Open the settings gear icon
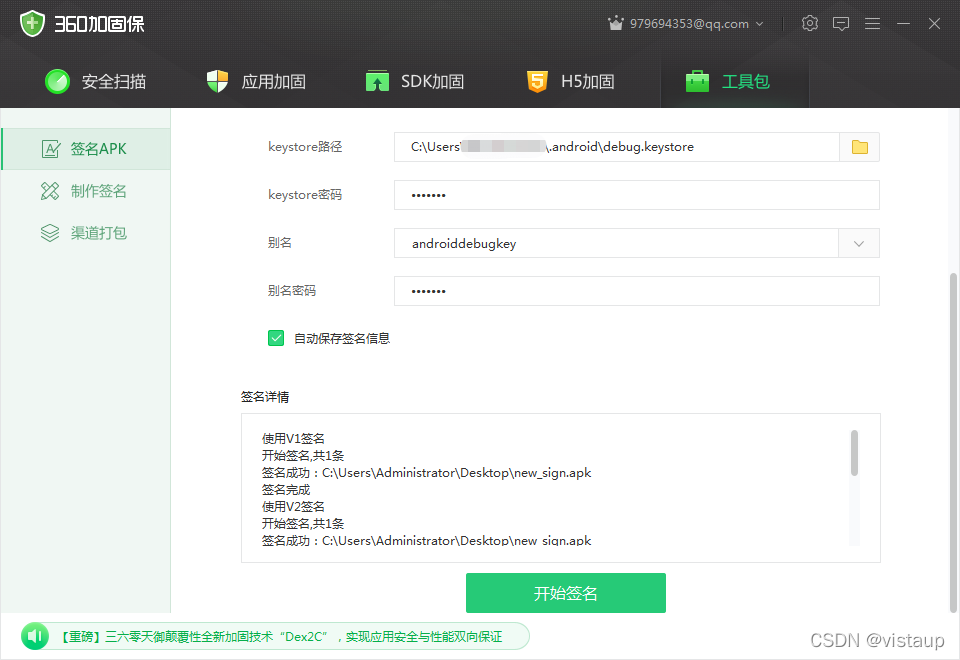Image resolution: width=960 pixels, height=660 pixels. coord(809,23)
